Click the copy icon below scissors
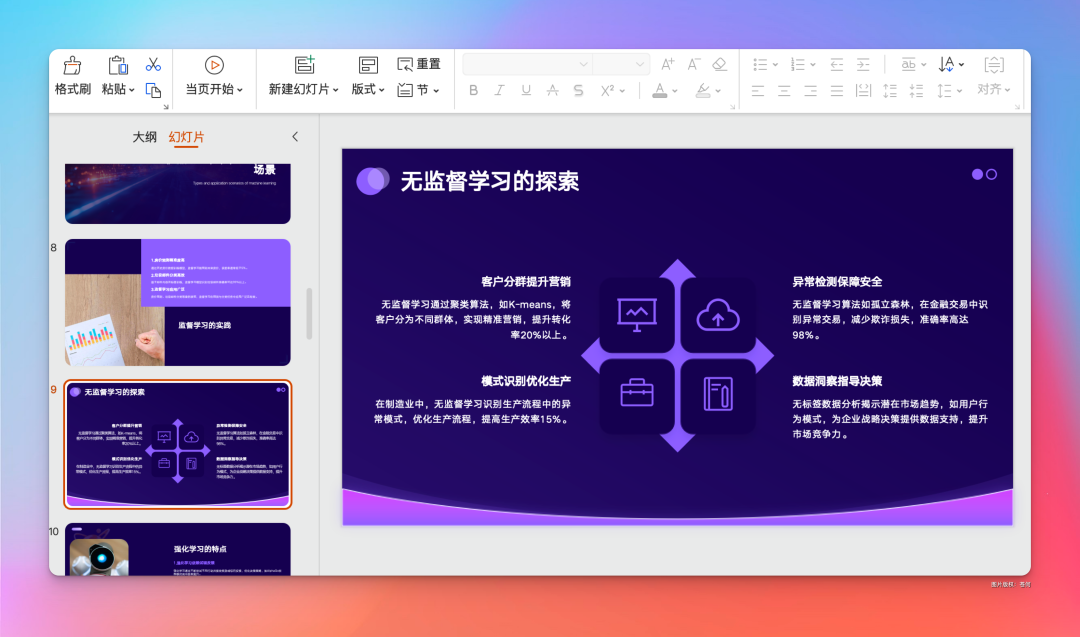Viewport: 1080px width, 637px height. click(153, 90)
